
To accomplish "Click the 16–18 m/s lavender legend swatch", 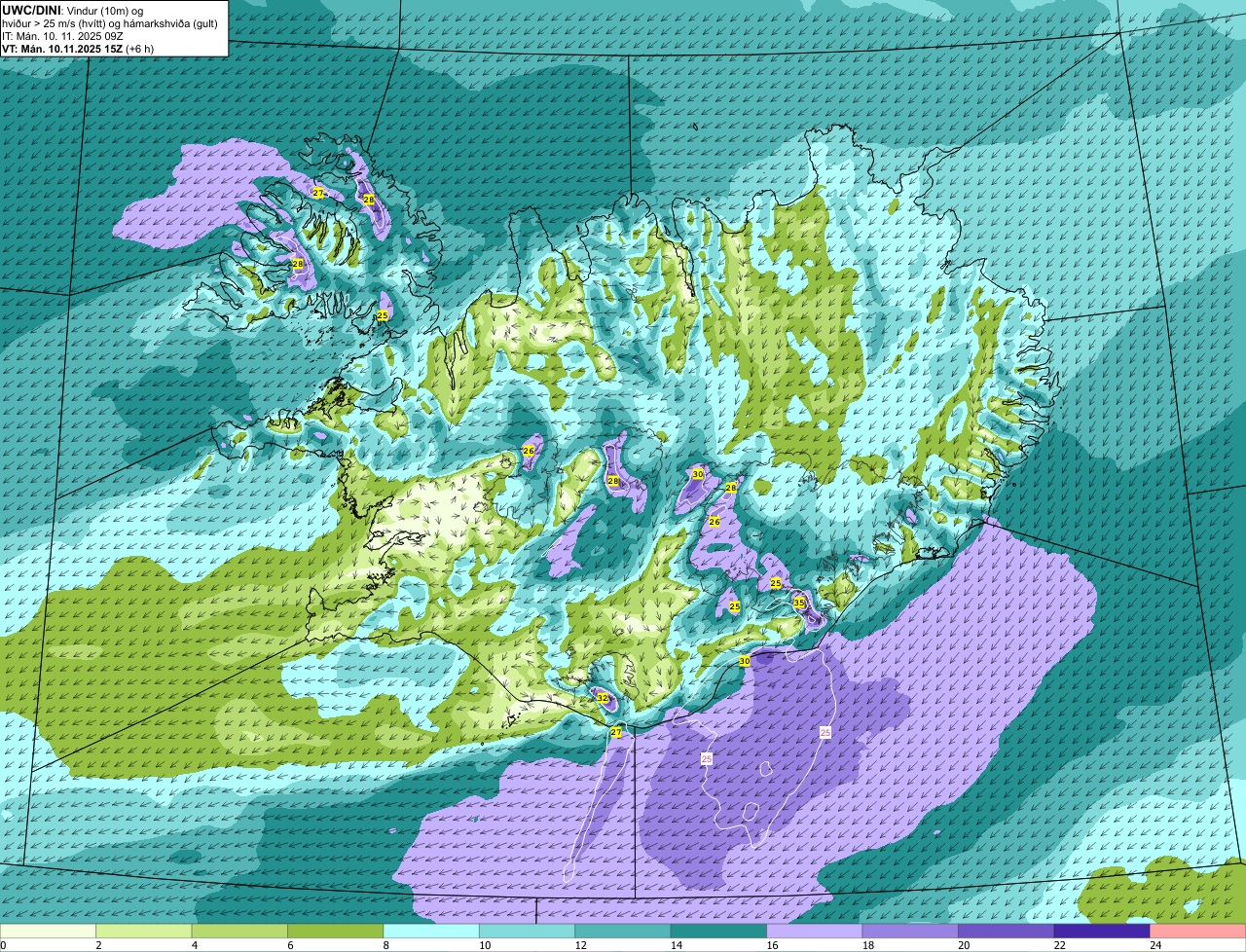I will (815, 931).
